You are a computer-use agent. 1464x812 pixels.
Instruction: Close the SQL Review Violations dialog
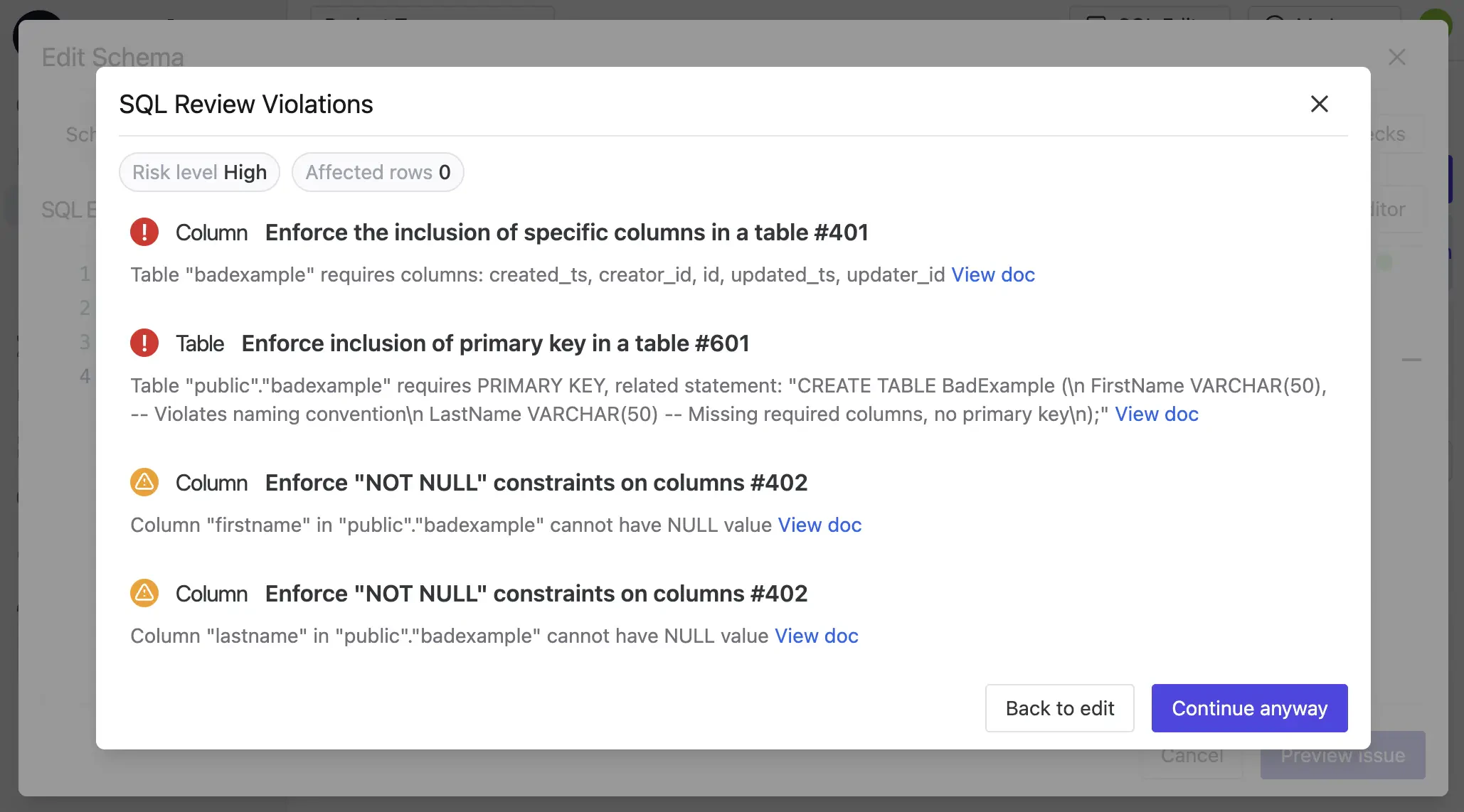coord(1319,104)
